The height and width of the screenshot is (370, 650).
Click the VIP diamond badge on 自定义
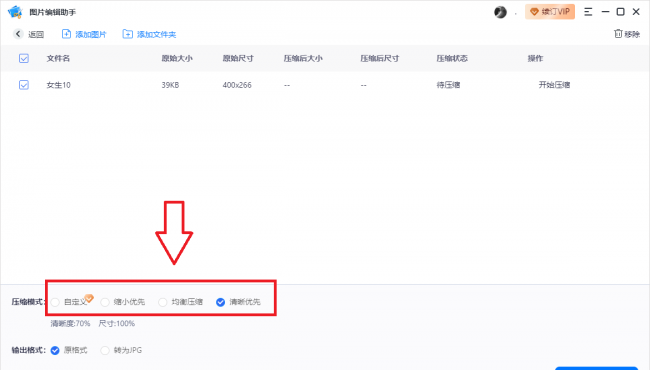89,297
